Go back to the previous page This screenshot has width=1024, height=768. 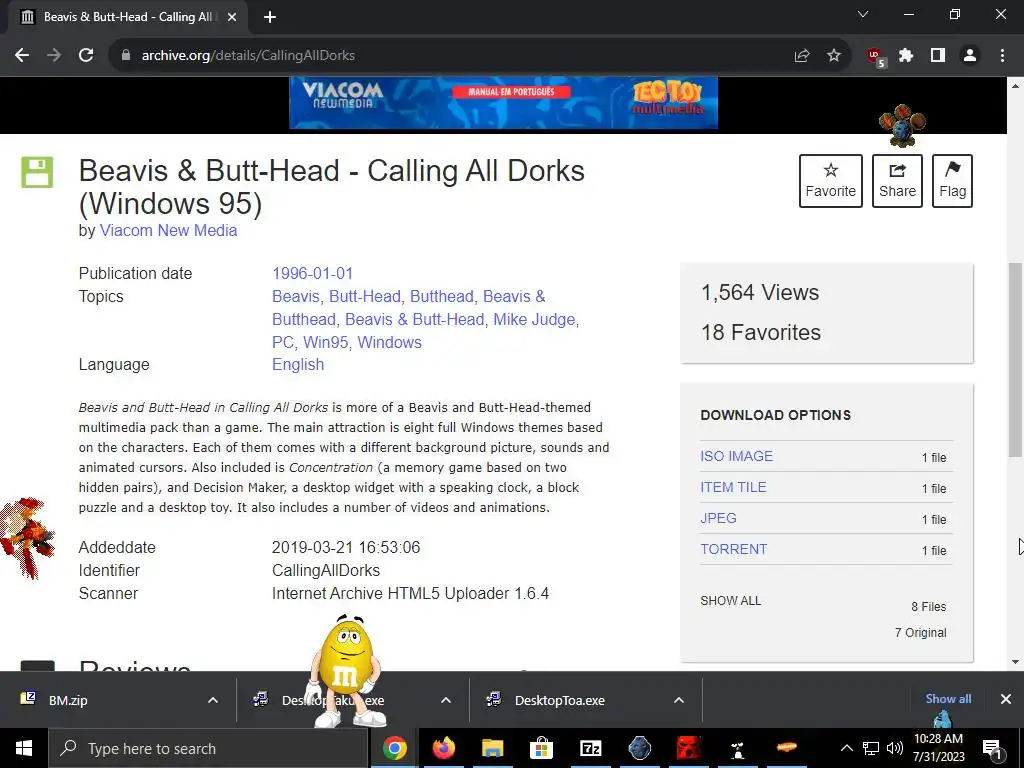tap(22, 56)
